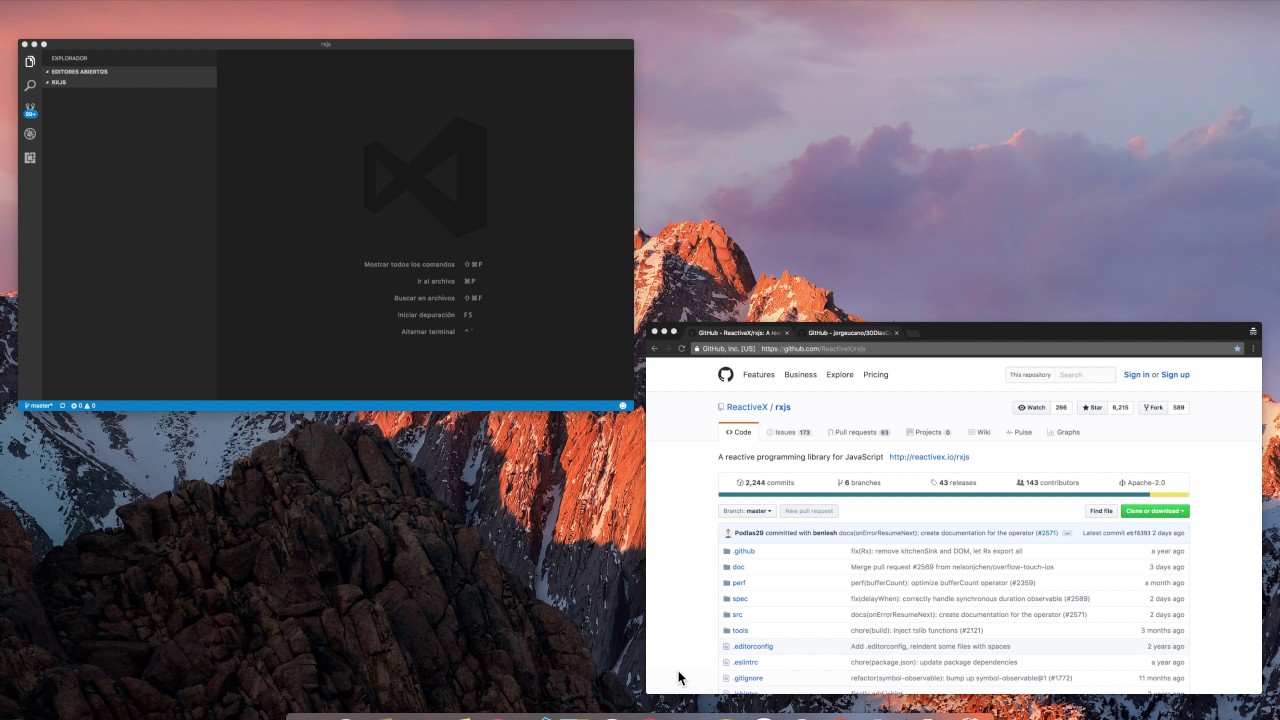Select the Code tab
Screen dimensions: 1280x720
pos(738,432)
